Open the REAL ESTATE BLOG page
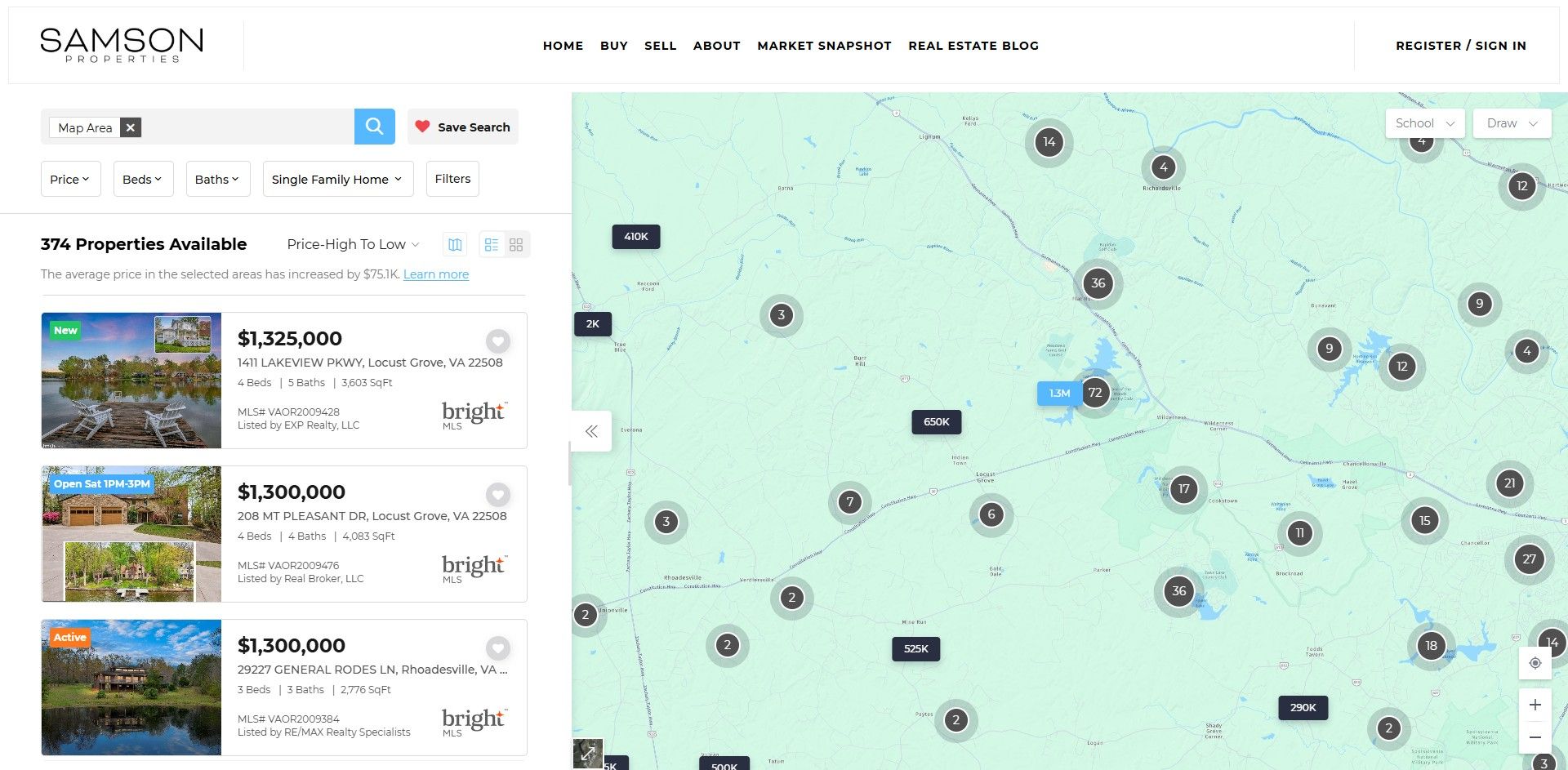The image size is (1568, 770). tap(973, 46)
